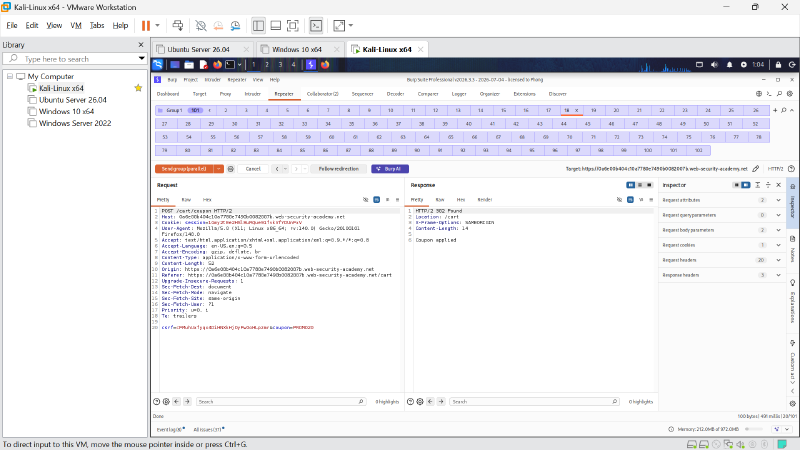The width and height of the screenshot is (800, 450).
Task: Open Decoder tab
Action: coord(395,94)
